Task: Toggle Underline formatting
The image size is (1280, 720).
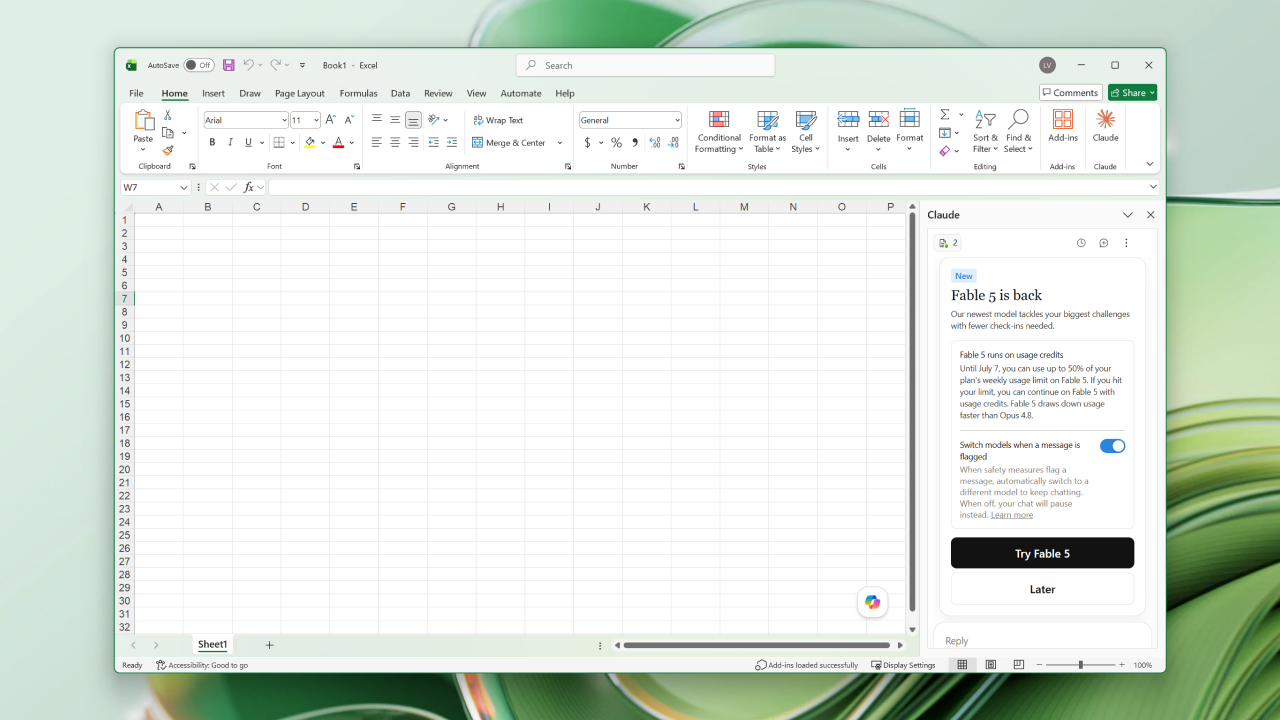Action: pos(249,143)
